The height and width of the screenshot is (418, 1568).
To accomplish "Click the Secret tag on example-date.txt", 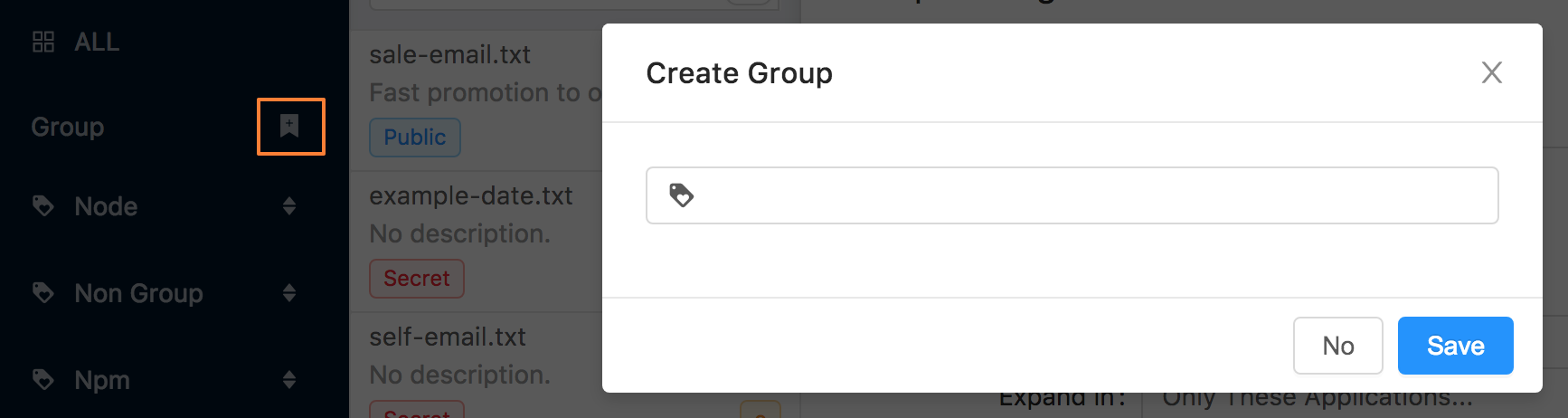I will click(417, 279).
